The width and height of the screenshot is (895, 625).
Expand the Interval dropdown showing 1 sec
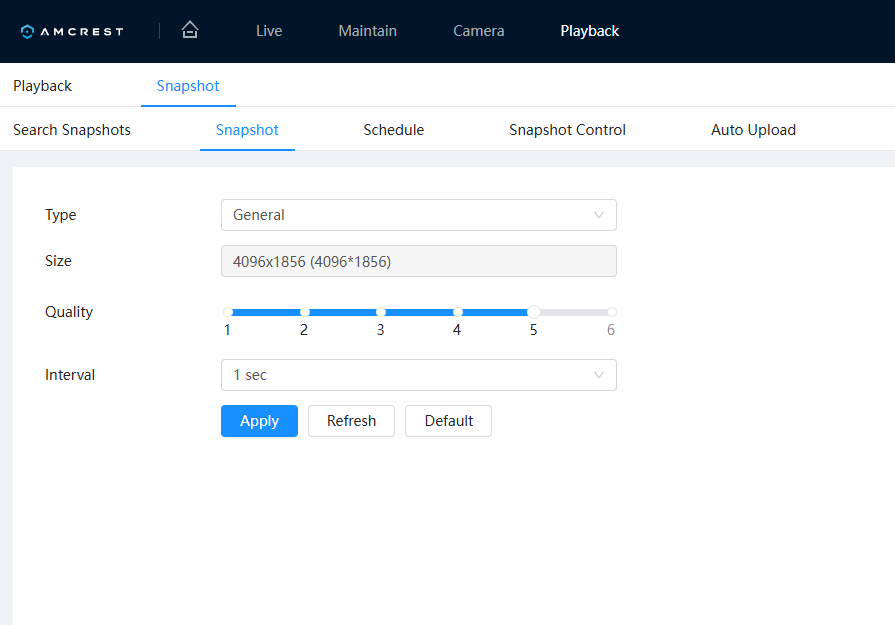419,375
